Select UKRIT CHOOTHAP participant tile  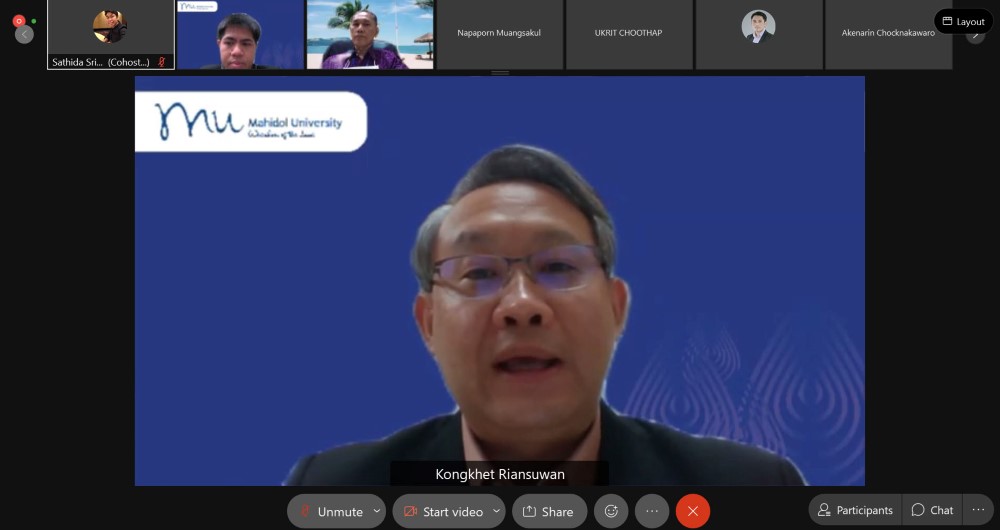pyautogui.click(x=628, y=34)
